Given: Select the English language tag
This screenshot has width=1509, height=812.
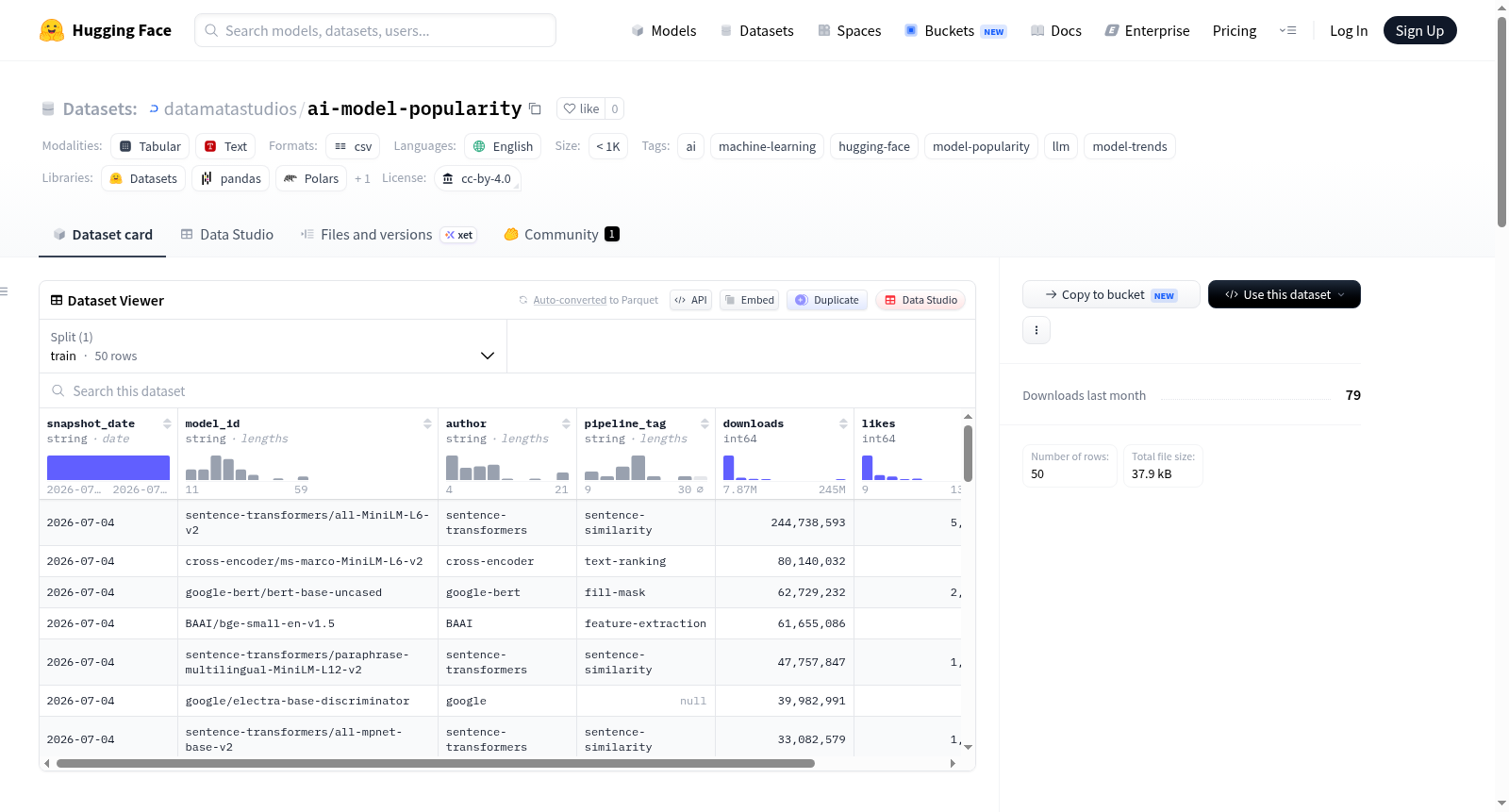Looking at the screenshot, I should coord(503,146).
